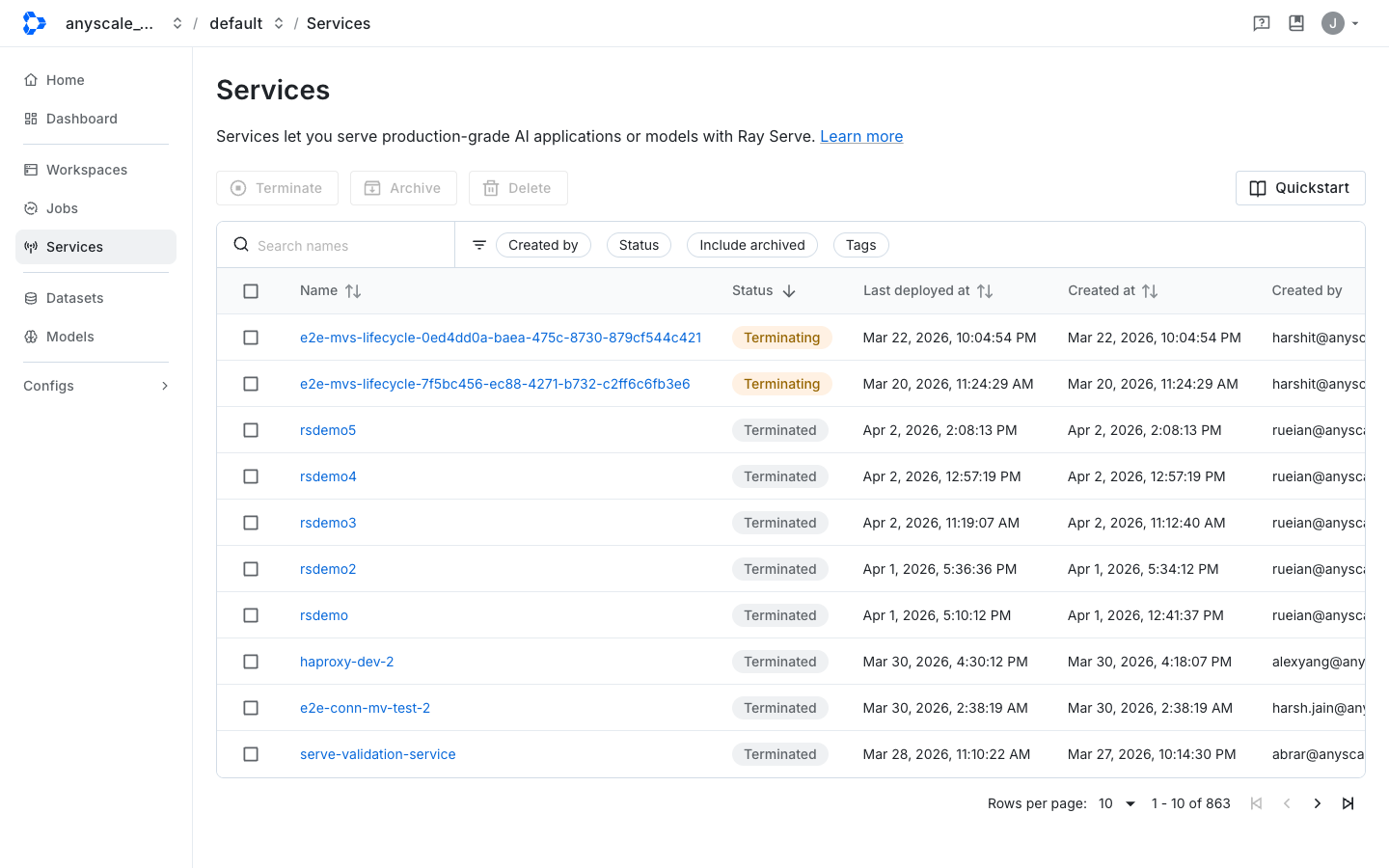The width and height of the screenshot is (1389, 868).
Task: Open Models in sidebar
Action: [x=95, y=337]
